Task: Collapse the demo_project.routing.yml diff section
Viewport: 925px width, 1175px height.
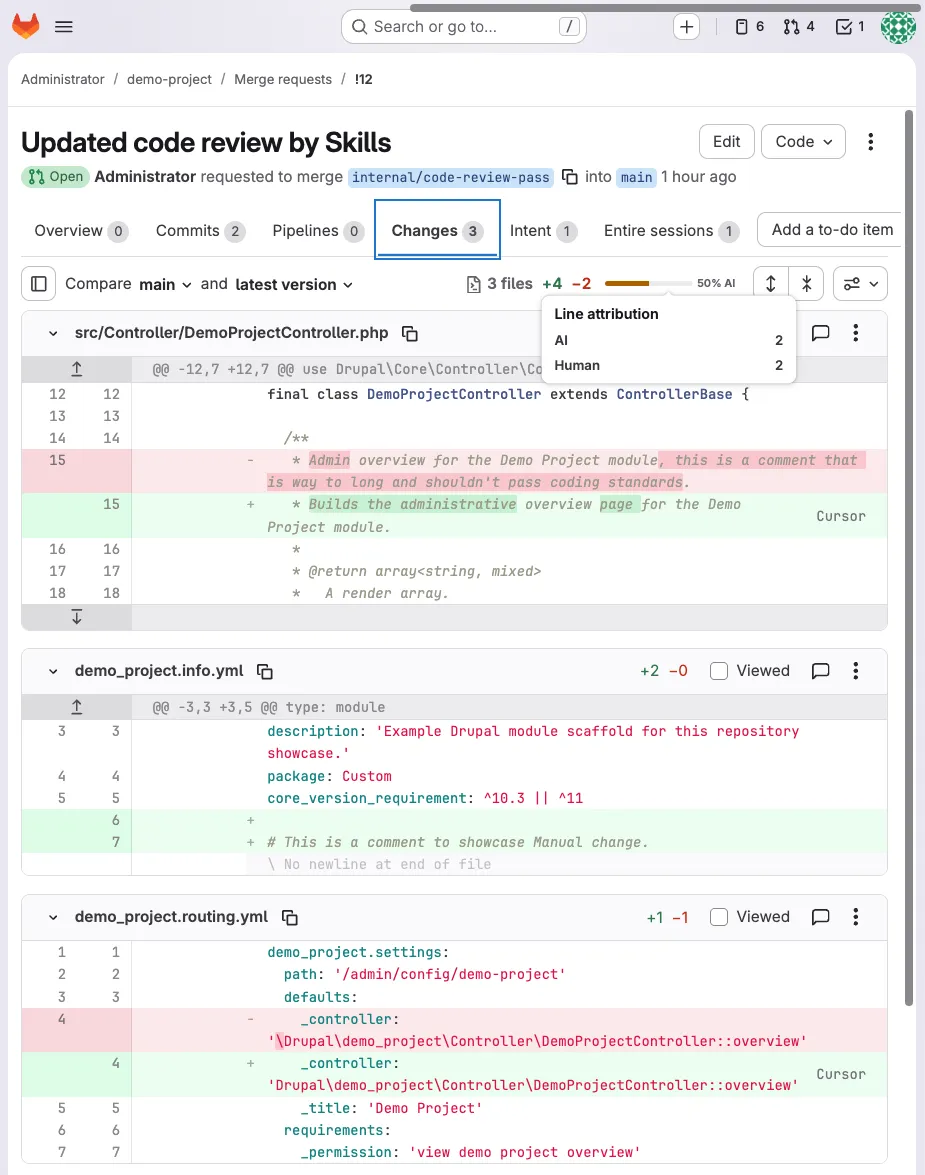Action: (x=52, y=917)
